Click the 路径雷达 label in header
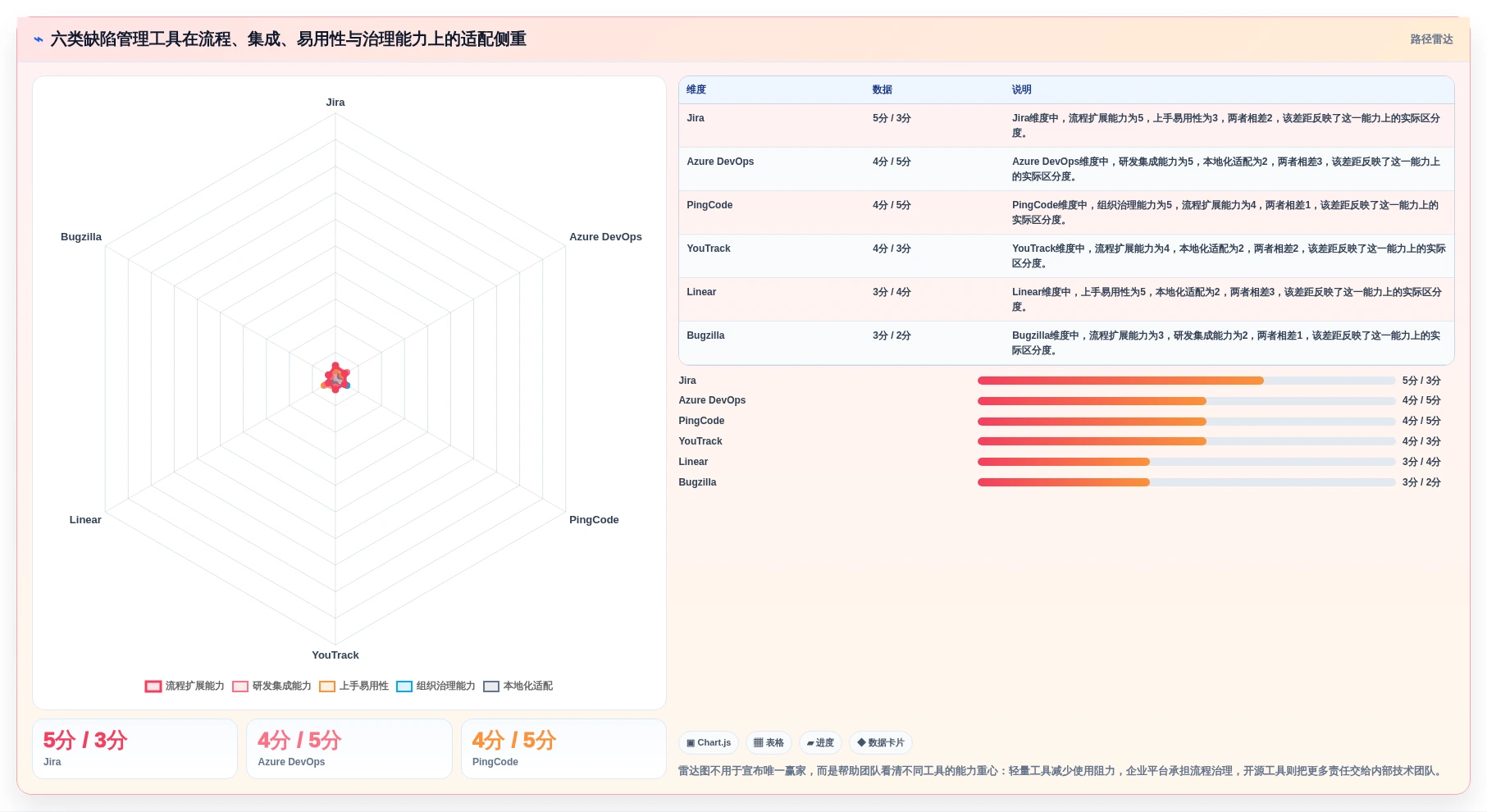 (x=1431, y=39)
